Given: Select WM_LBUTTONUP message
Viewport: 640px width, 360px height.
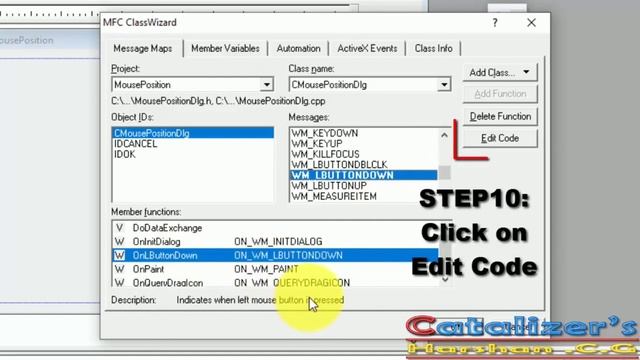Looking at the screenshot, I should pos(364,186).
